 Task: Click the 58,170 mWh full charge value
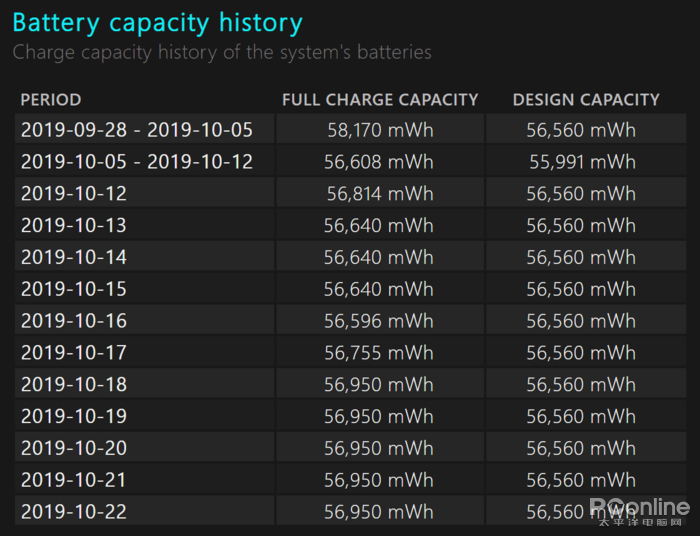pos(380,130)
